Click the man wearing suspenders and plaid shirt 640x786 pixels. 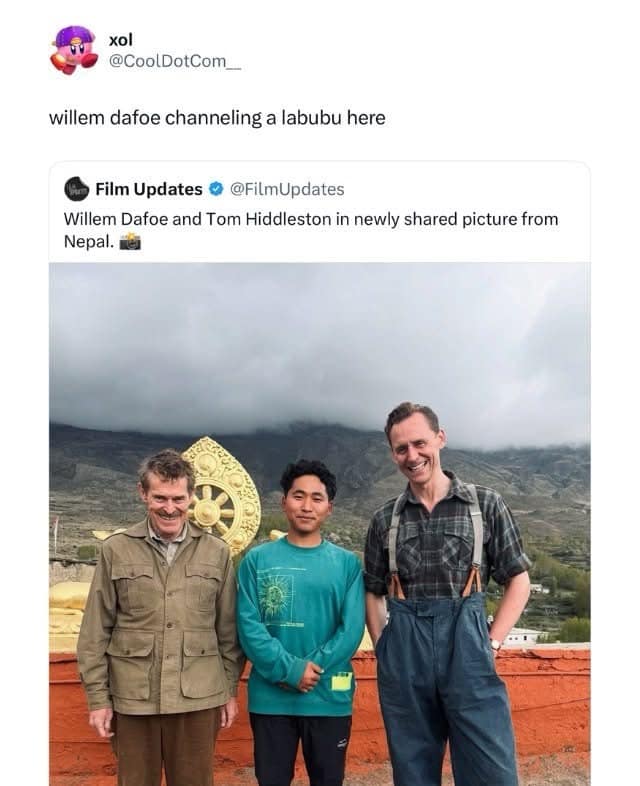[x=446, y=594]
